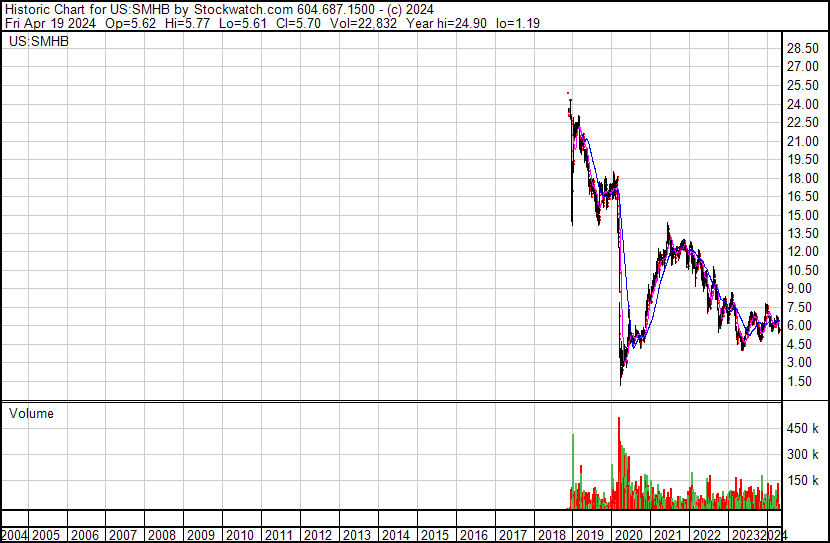Click the 2022 year label on the time axis
830x543 pixels.
coord(706,535)
